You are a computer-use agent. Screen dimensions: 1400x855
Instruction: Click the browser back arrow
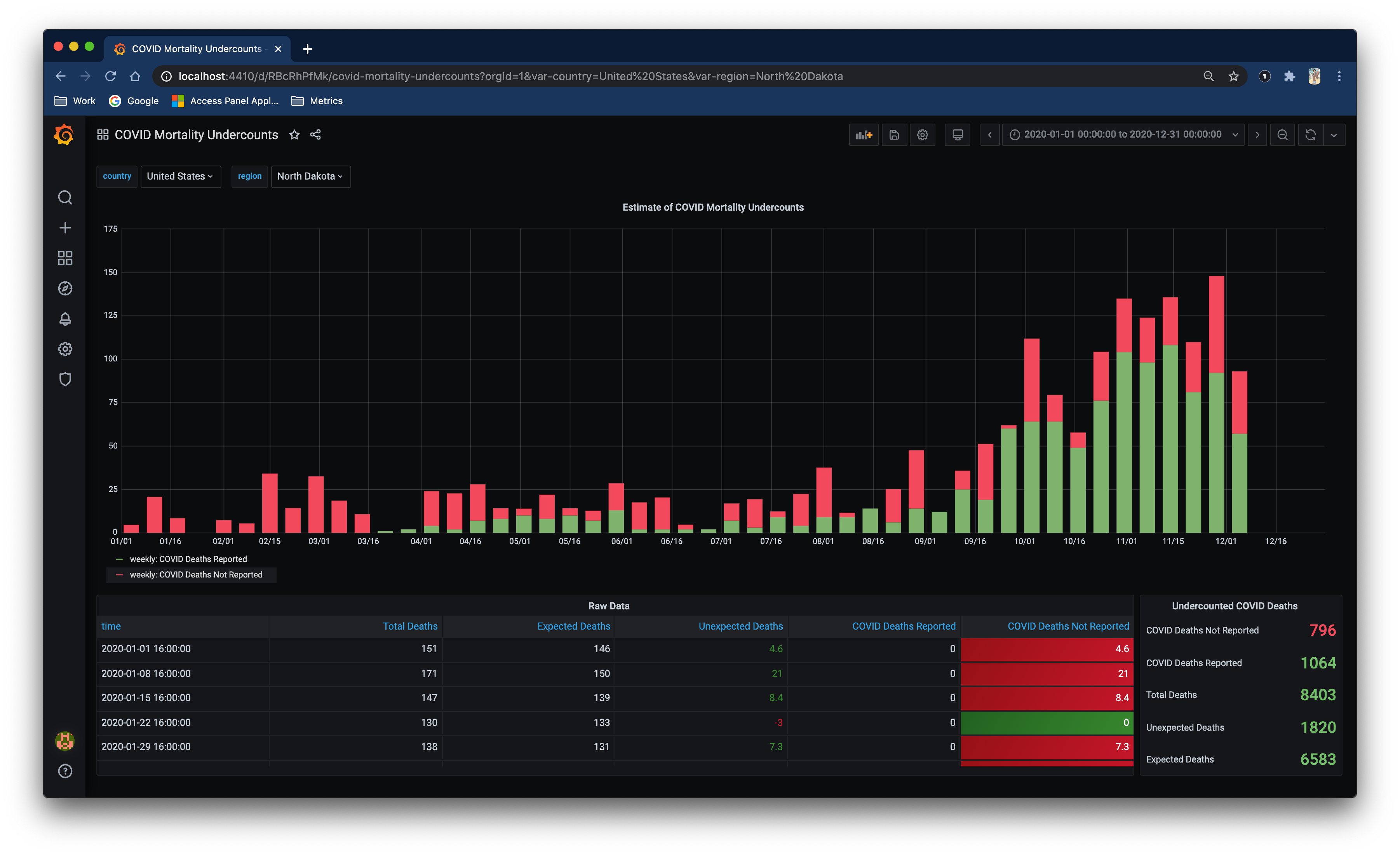click(x=61, y=76)
